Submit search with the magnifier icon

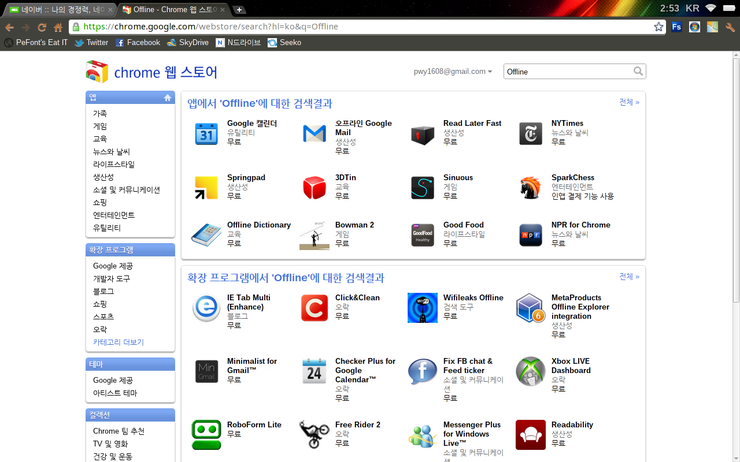[x=638, y=71]
